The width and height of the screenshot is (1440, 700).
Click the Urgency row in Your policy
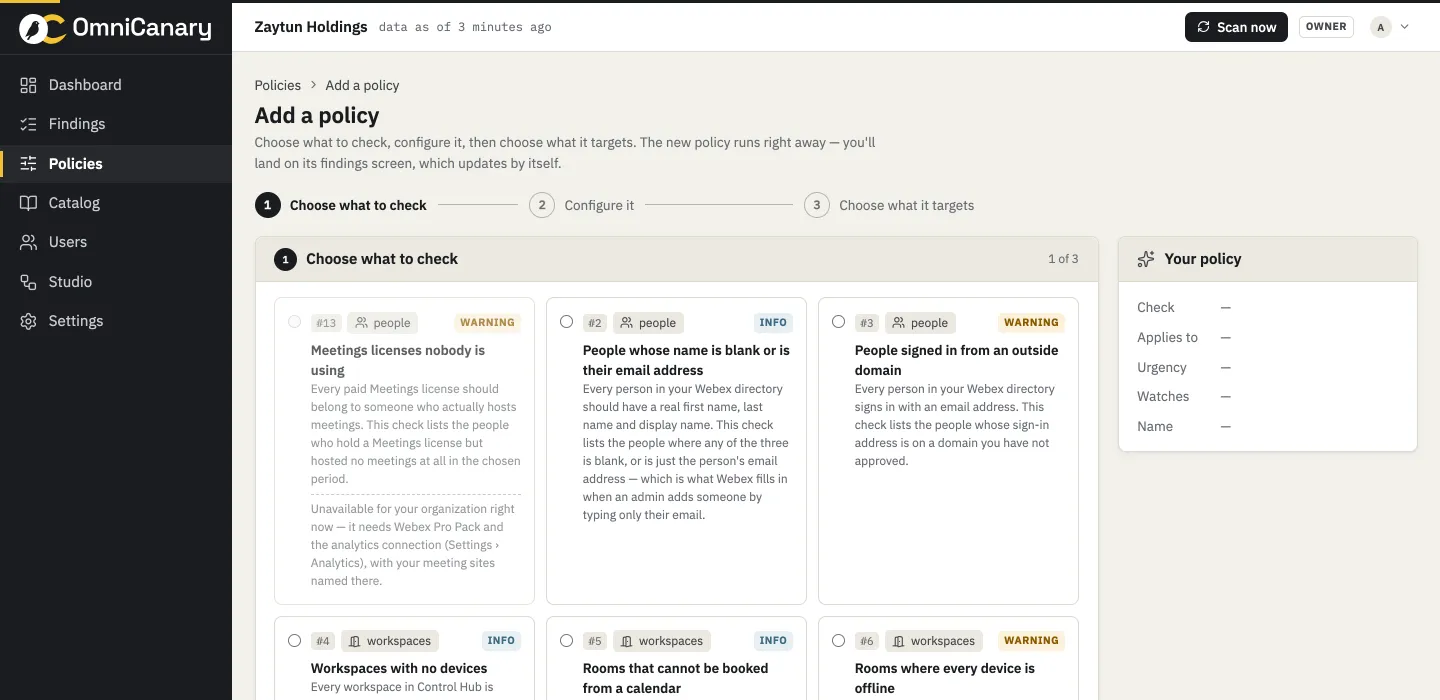[x=1267, y=367]
